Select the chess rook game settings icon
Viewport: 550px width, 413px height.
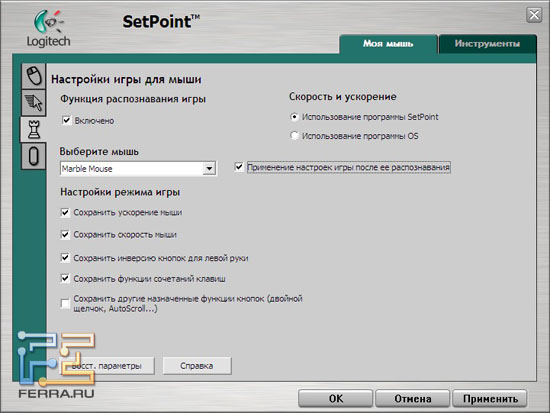pos(34,129)
